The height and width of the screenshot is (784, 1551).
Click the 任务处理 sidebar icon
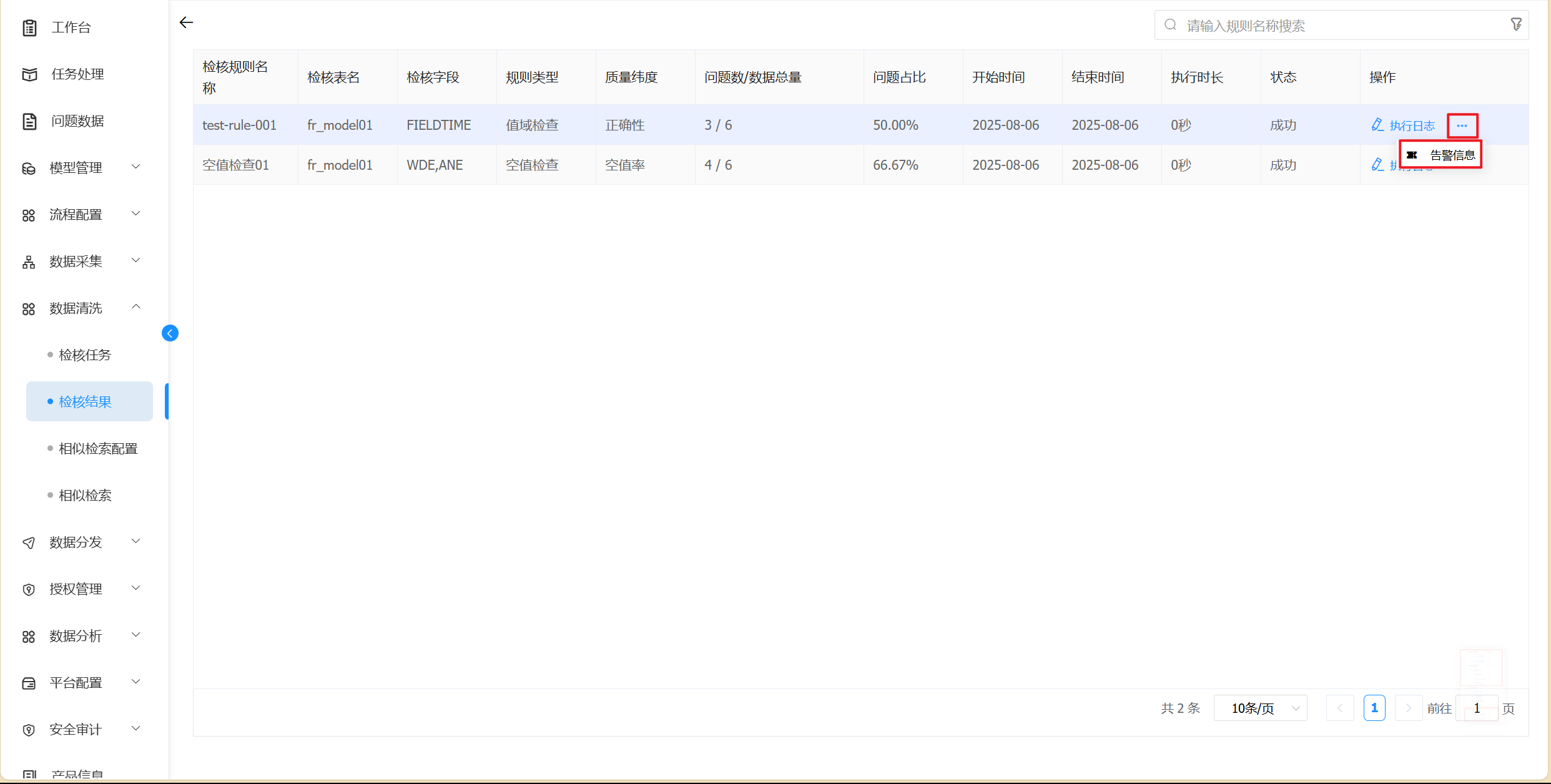pos(29,74)
